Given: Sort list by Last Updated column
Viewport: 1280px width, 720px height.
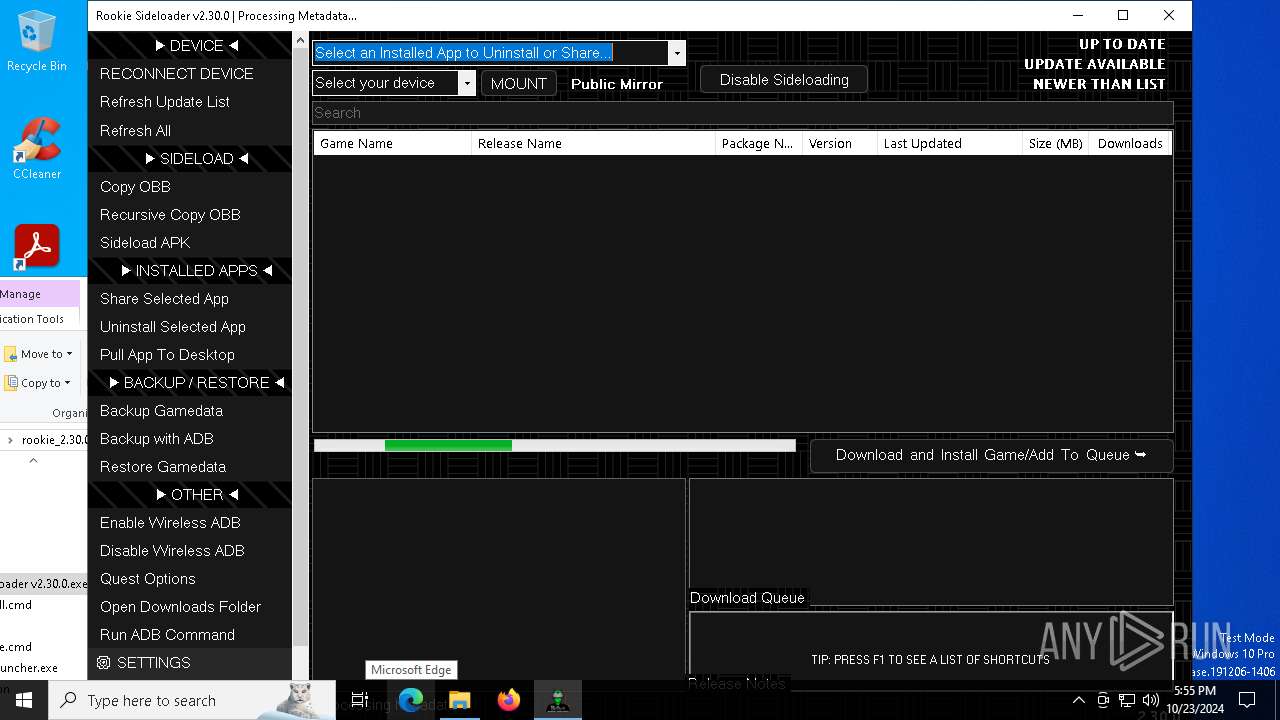Looking at the screenshot, I should (x=950, y=143).
